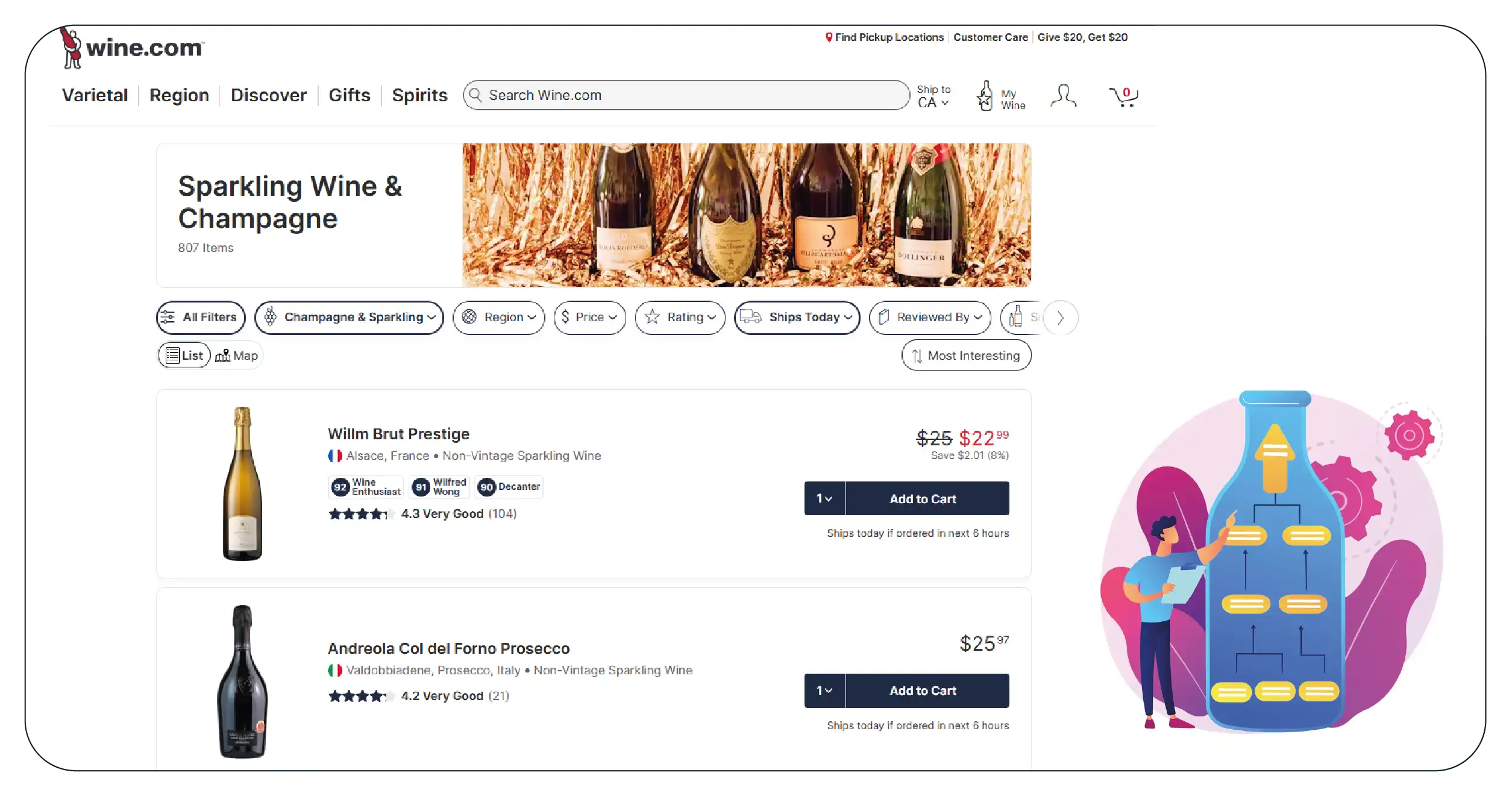This screenshot has height=796, width=1512.
Task: Open the shopping cart icon
Action: (1123, 96)
